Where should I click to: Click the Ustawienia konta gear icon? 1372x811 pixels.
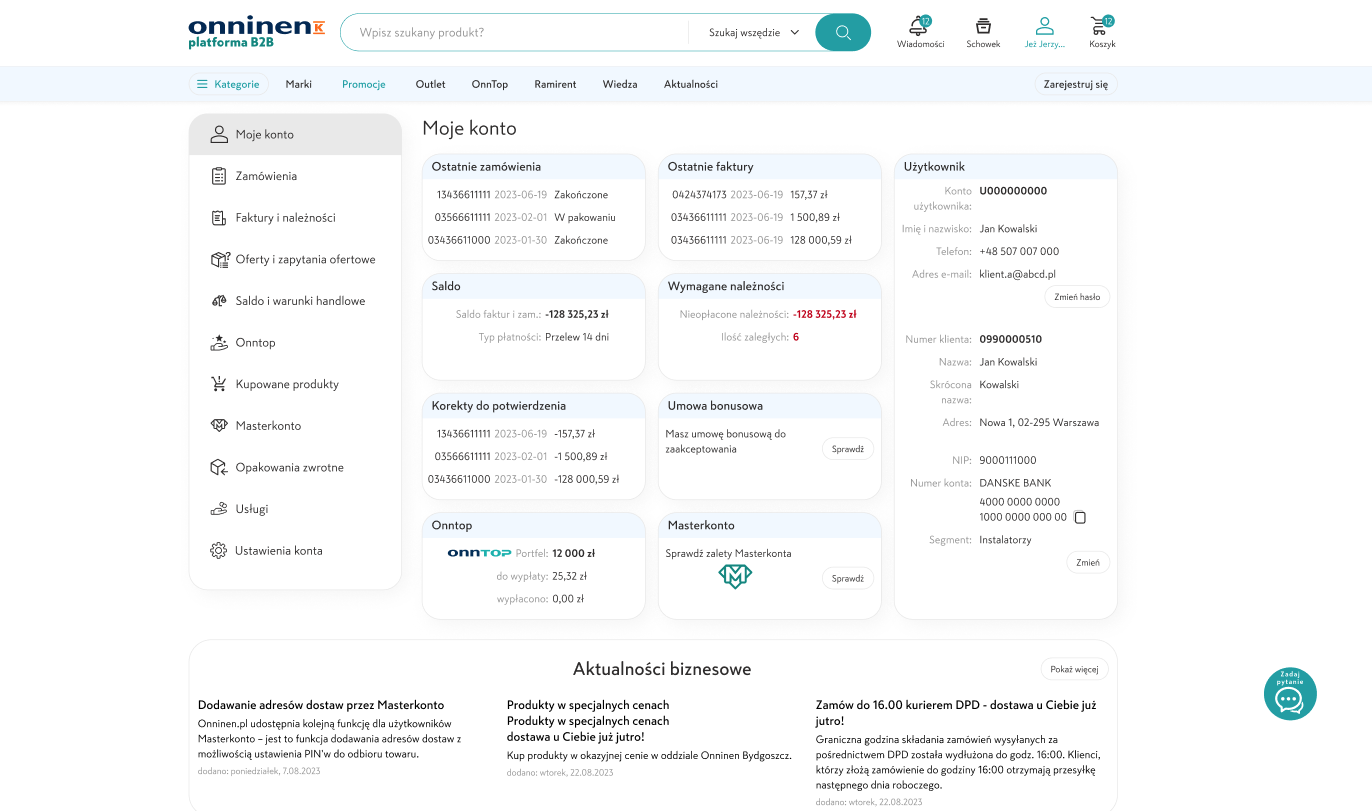(x=219, y=551)
